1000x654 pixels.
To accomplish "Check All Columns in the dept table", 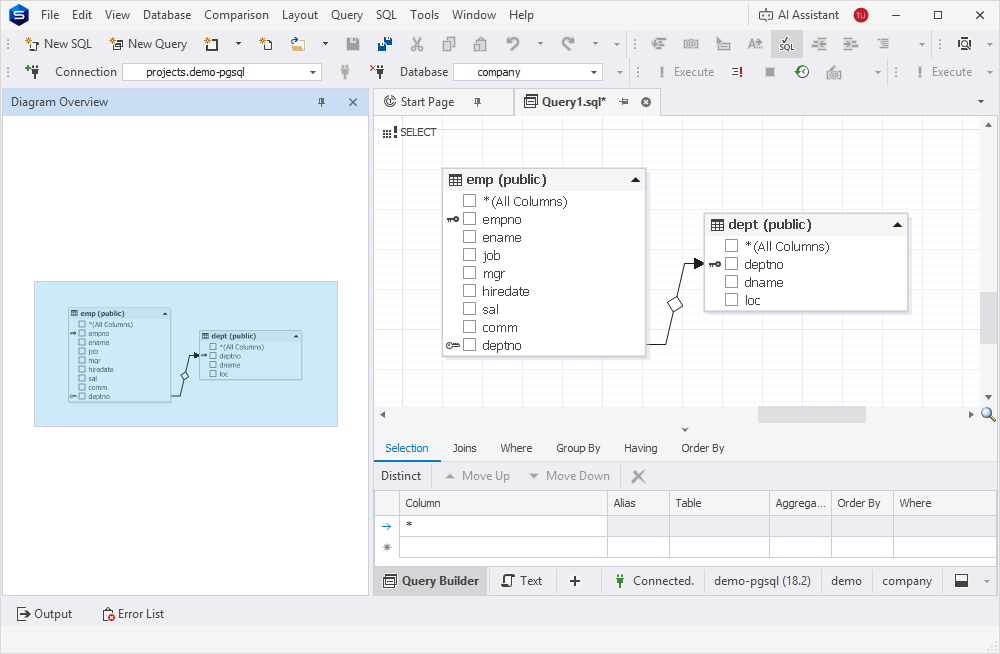I will (x=732, y=245).
